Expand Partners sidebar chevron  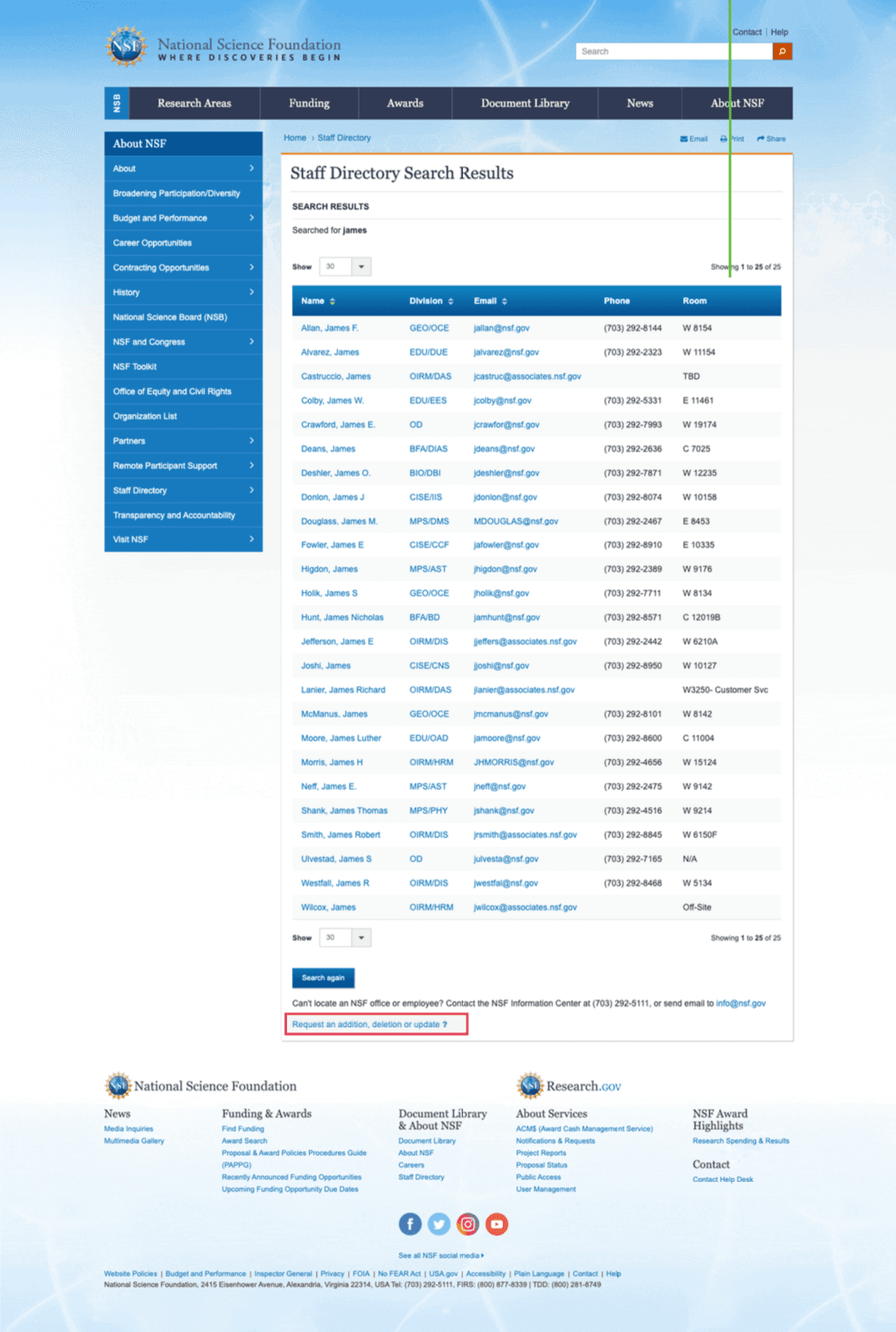251,441
